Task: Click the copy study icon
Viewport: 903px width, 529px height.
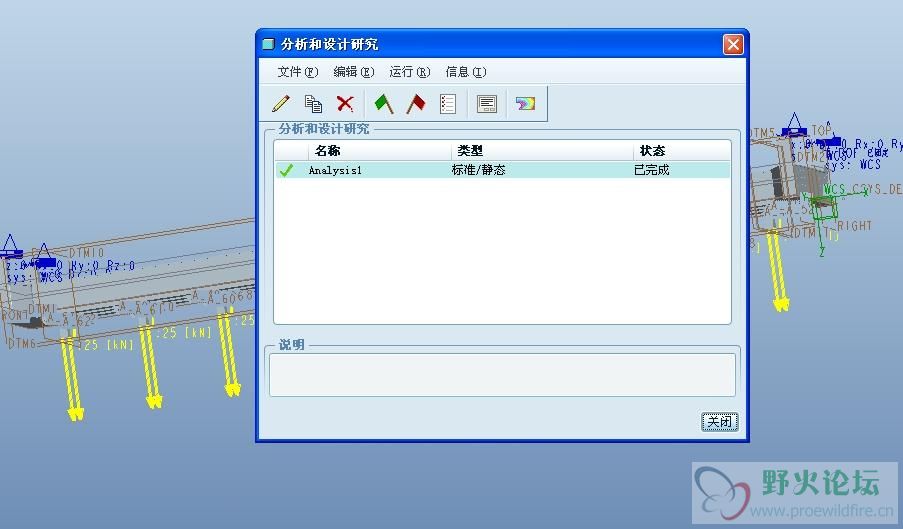Action: [313, 104]
